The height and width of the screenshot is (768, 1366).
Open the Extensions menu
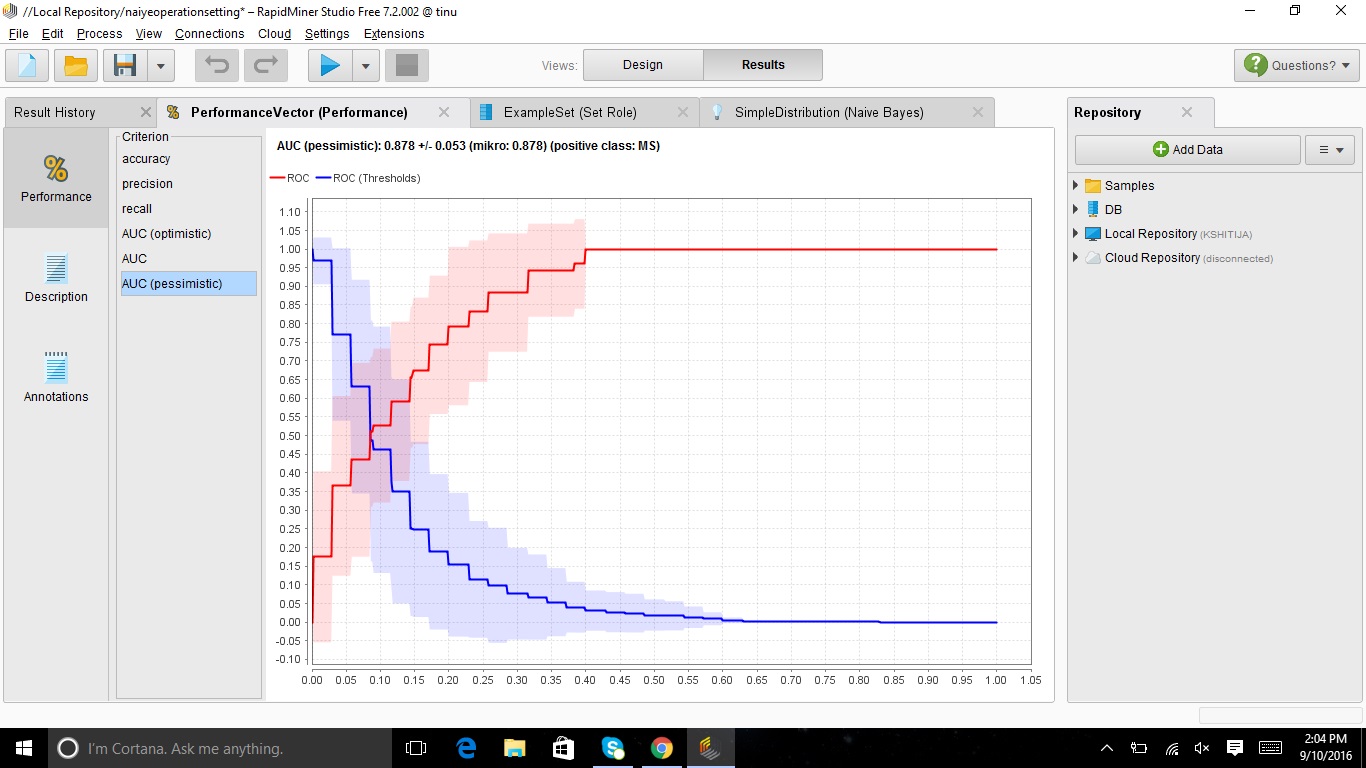[x=393, y=33]
